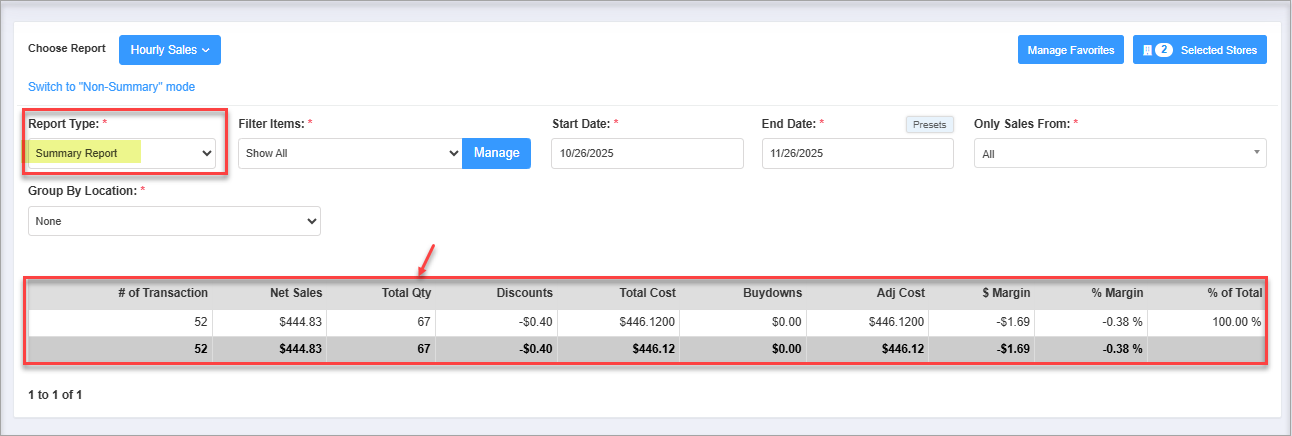Sort by Net Sales column header
Viewport: 1292px width, 436px height.
click(x=296, y=293)
